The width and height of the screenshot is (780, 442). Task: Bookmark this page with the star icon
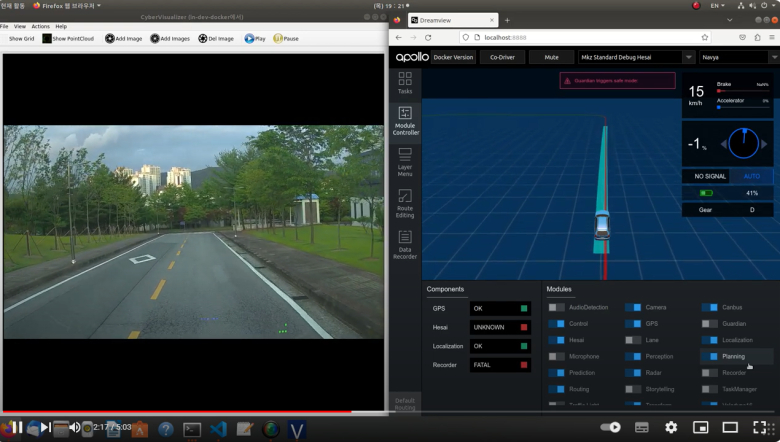[x=704, y=37]
